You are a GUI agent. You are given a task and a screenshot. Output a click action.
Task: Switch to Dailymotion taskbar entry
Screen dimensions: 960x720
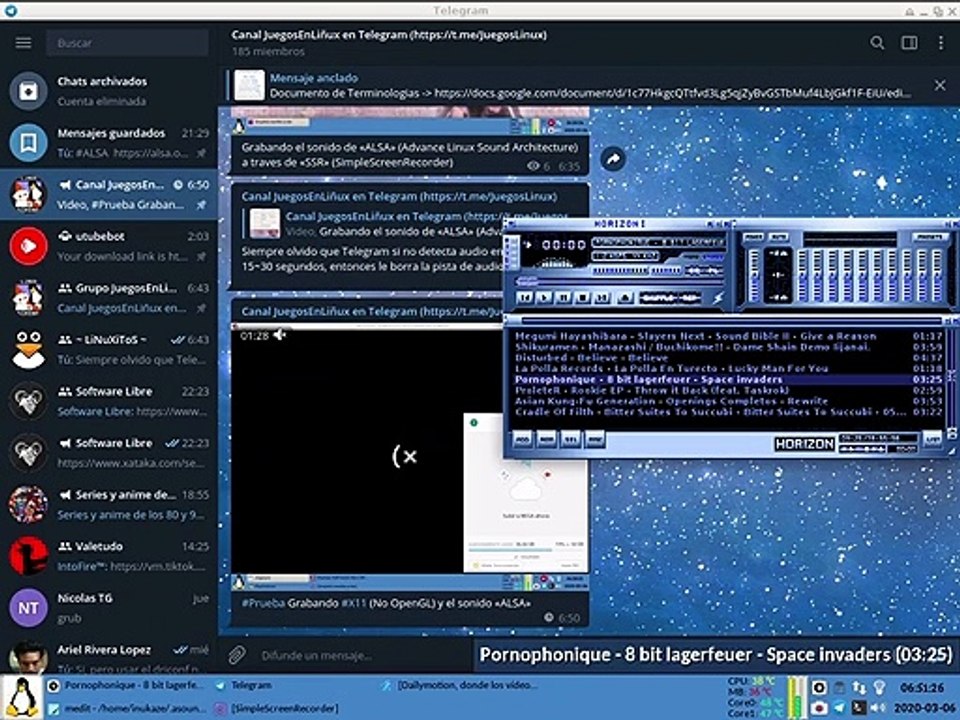(459, 686)
